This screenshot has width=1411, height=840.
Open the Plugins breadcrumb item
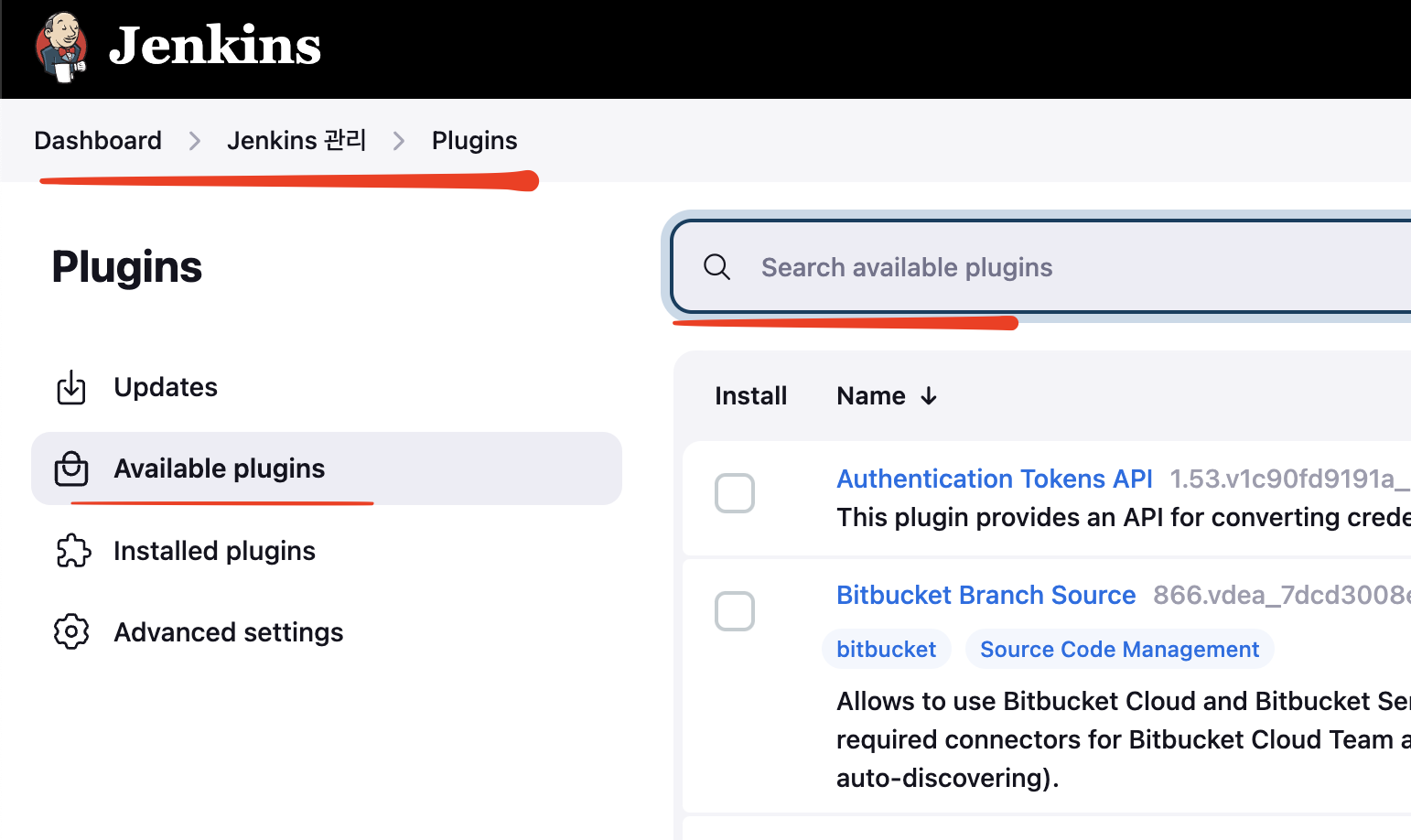(x=474, y=140)
